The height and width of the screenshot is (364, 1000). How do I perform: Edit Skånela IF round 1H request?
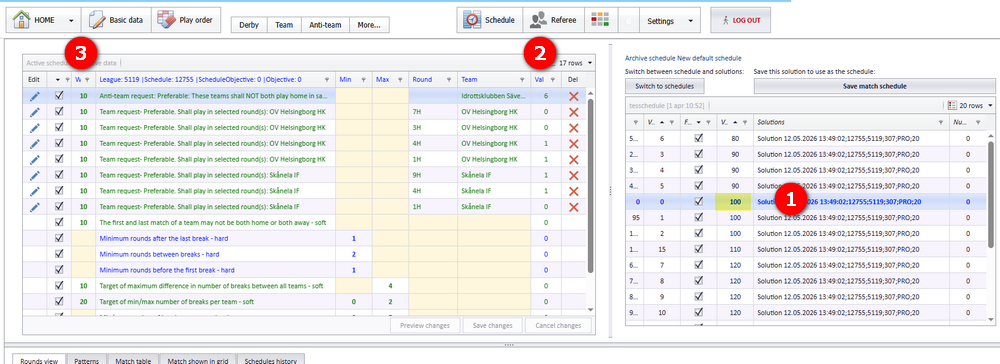click(x=34, y=207)
